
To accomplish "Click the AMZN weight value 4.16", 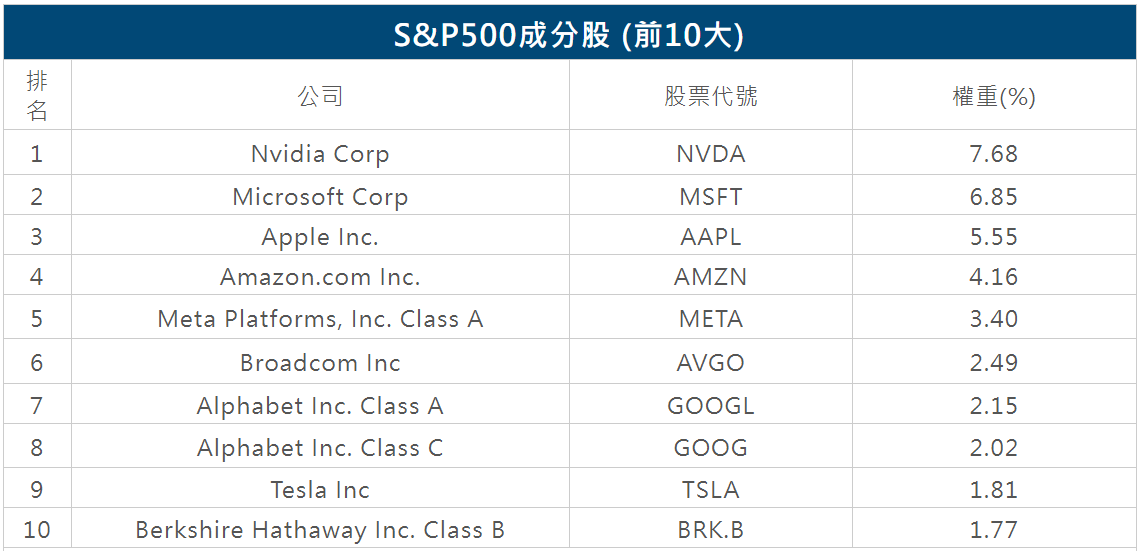I will 993,277.
